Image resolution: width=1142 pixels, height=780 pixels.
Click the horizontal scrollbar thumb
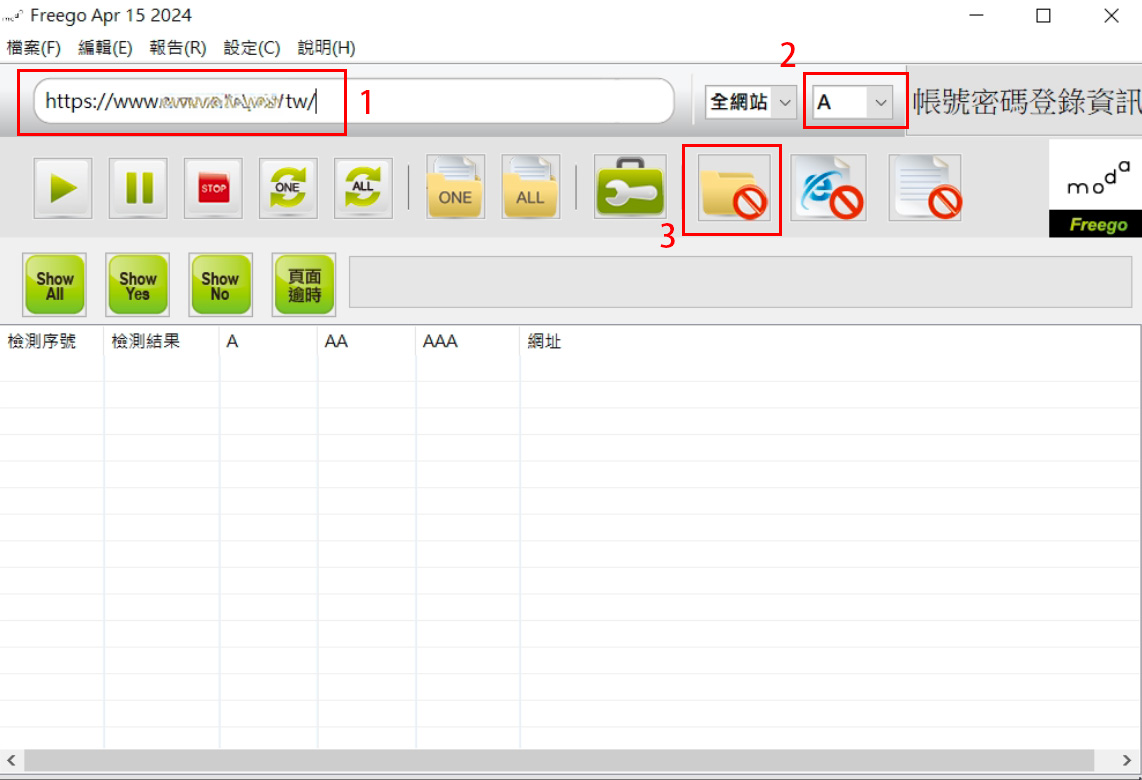pos(559,760)
